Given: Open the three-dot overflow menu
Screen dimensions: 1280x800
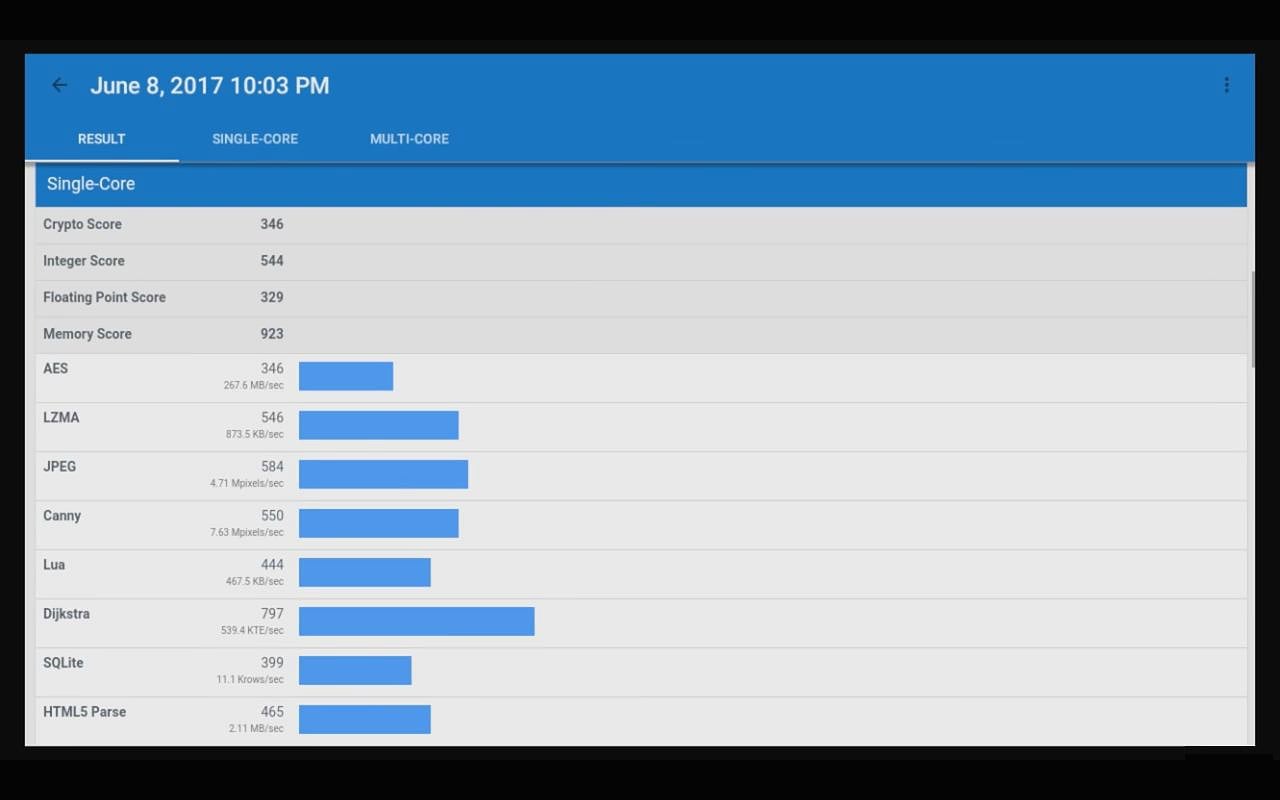Looking at the screenshot, I should point(1226,86).
